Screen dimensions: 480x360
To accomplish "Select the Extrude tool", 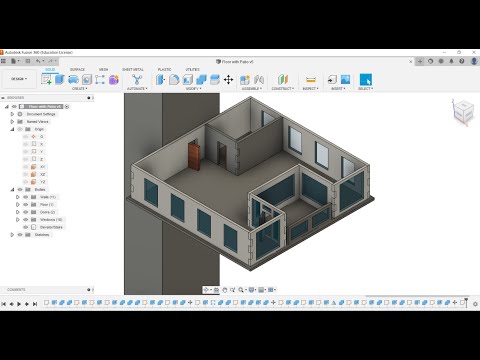I will pyautogui.click(x=60, y=79).
